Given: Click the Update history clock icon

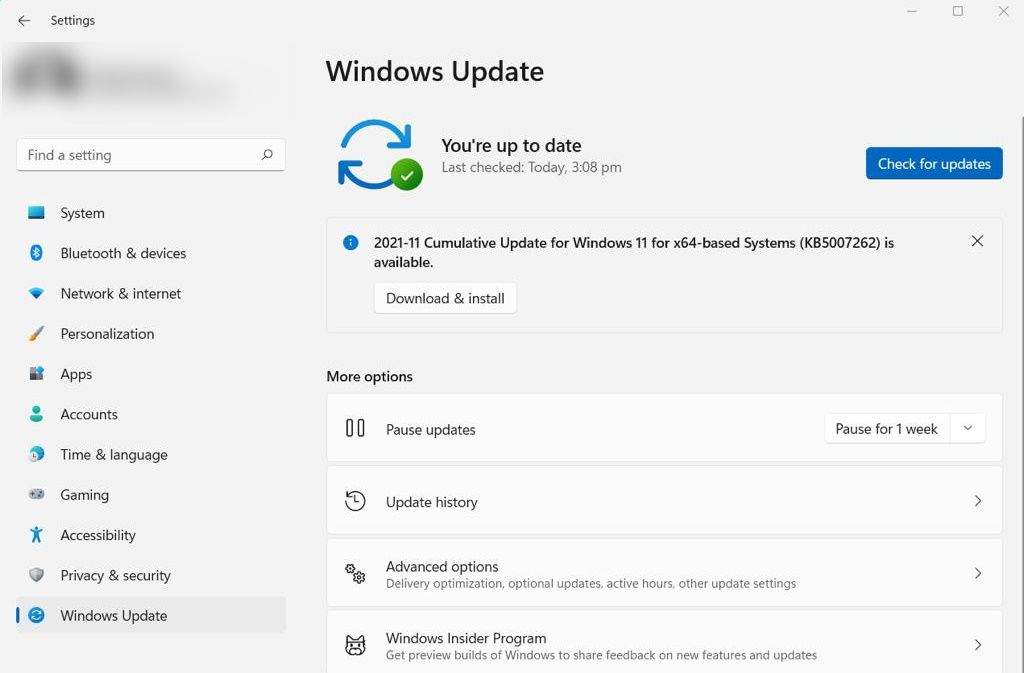Looking at the screenshot, I should (355, 501).
